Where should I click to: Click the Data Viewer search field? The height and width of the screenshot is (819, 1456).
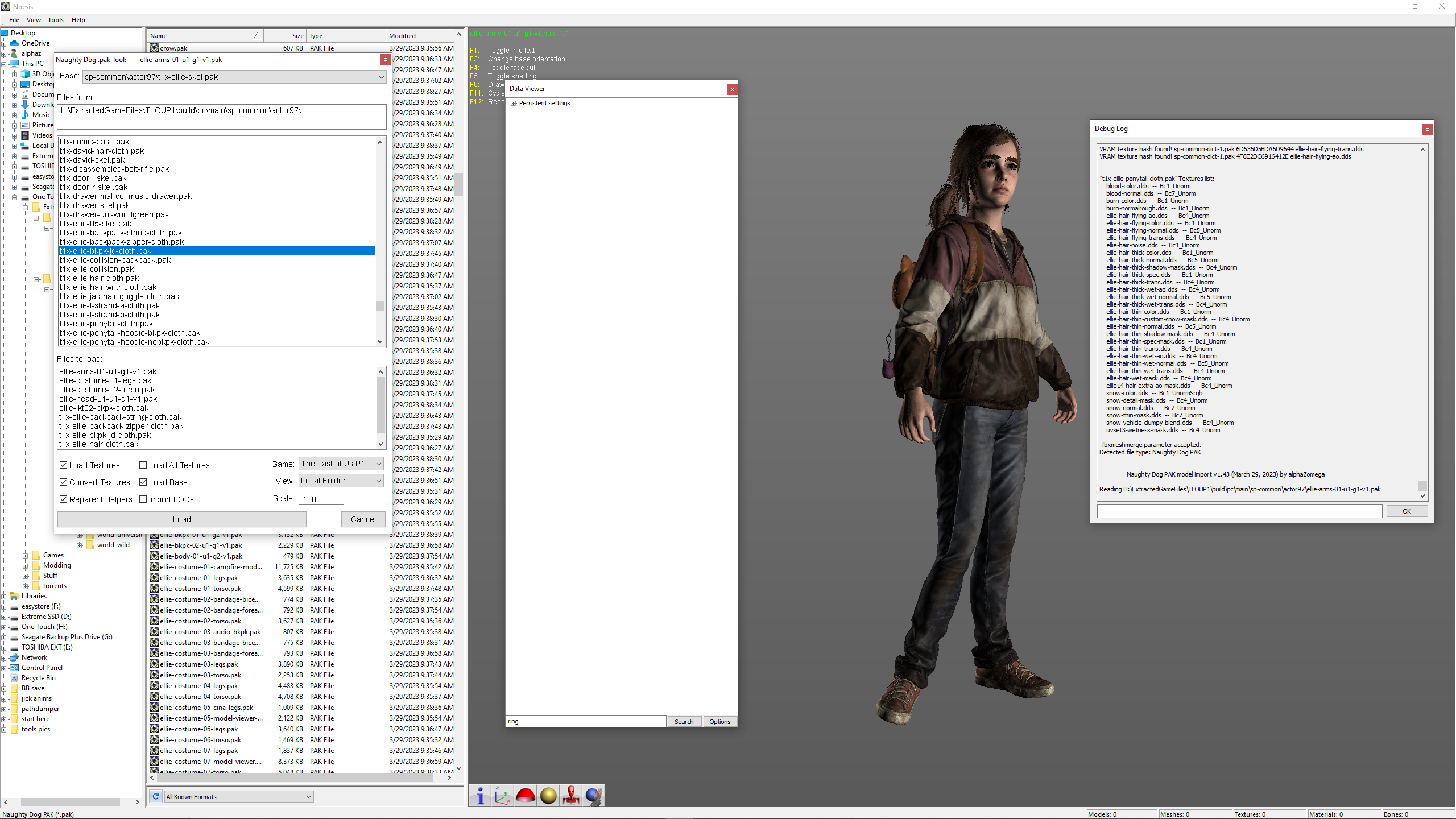586,722
